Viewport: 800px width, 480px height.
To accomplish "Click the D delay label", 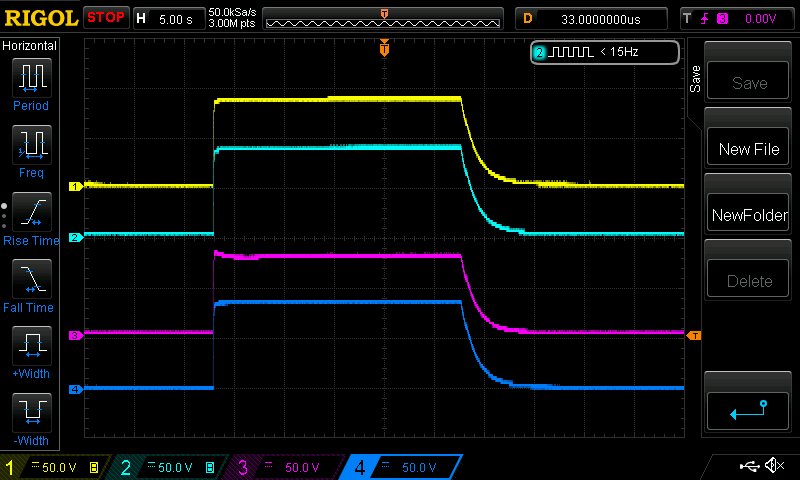I will (528, 19).
